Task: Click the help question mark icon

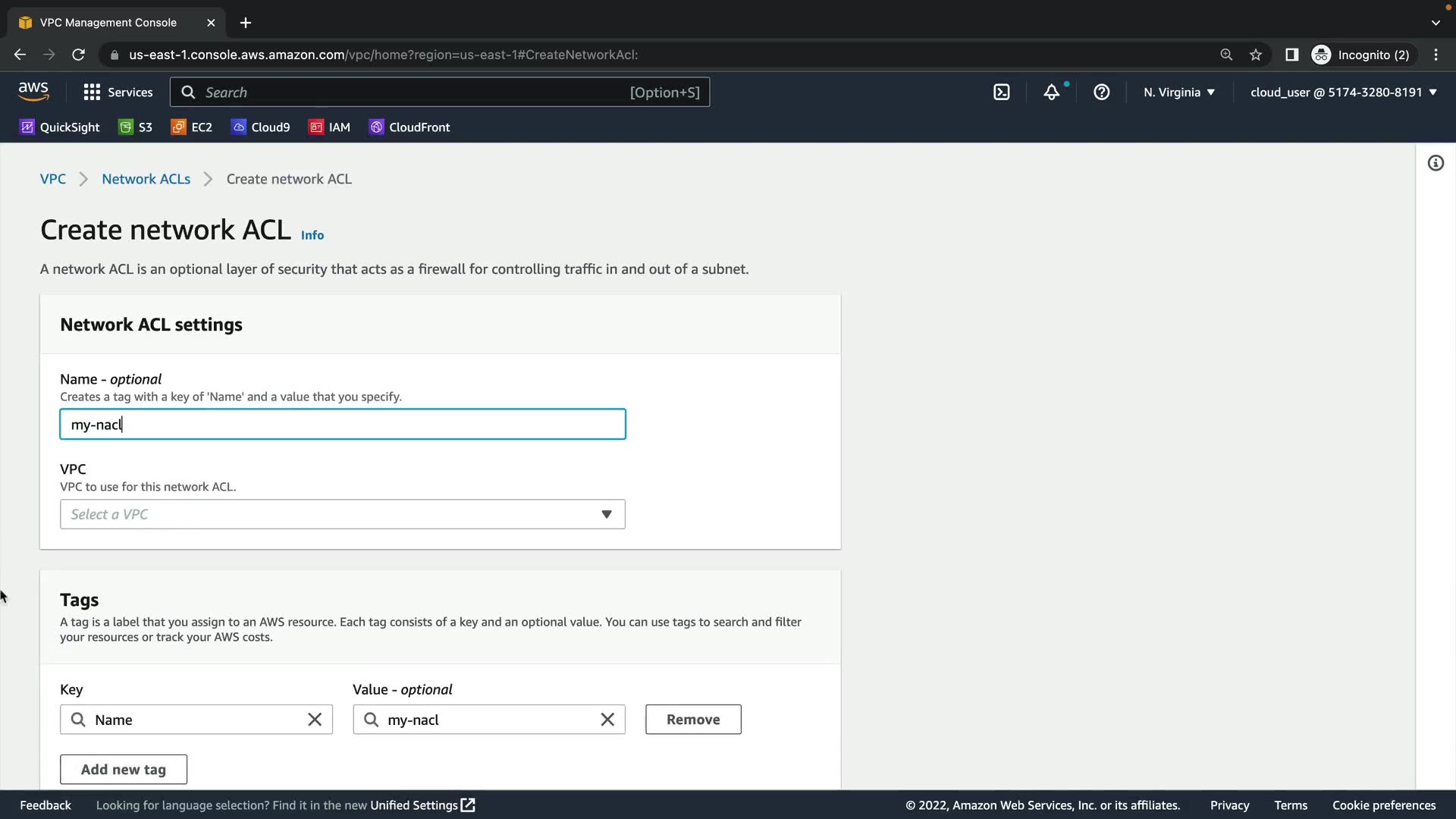Action: click(1101, 93)
